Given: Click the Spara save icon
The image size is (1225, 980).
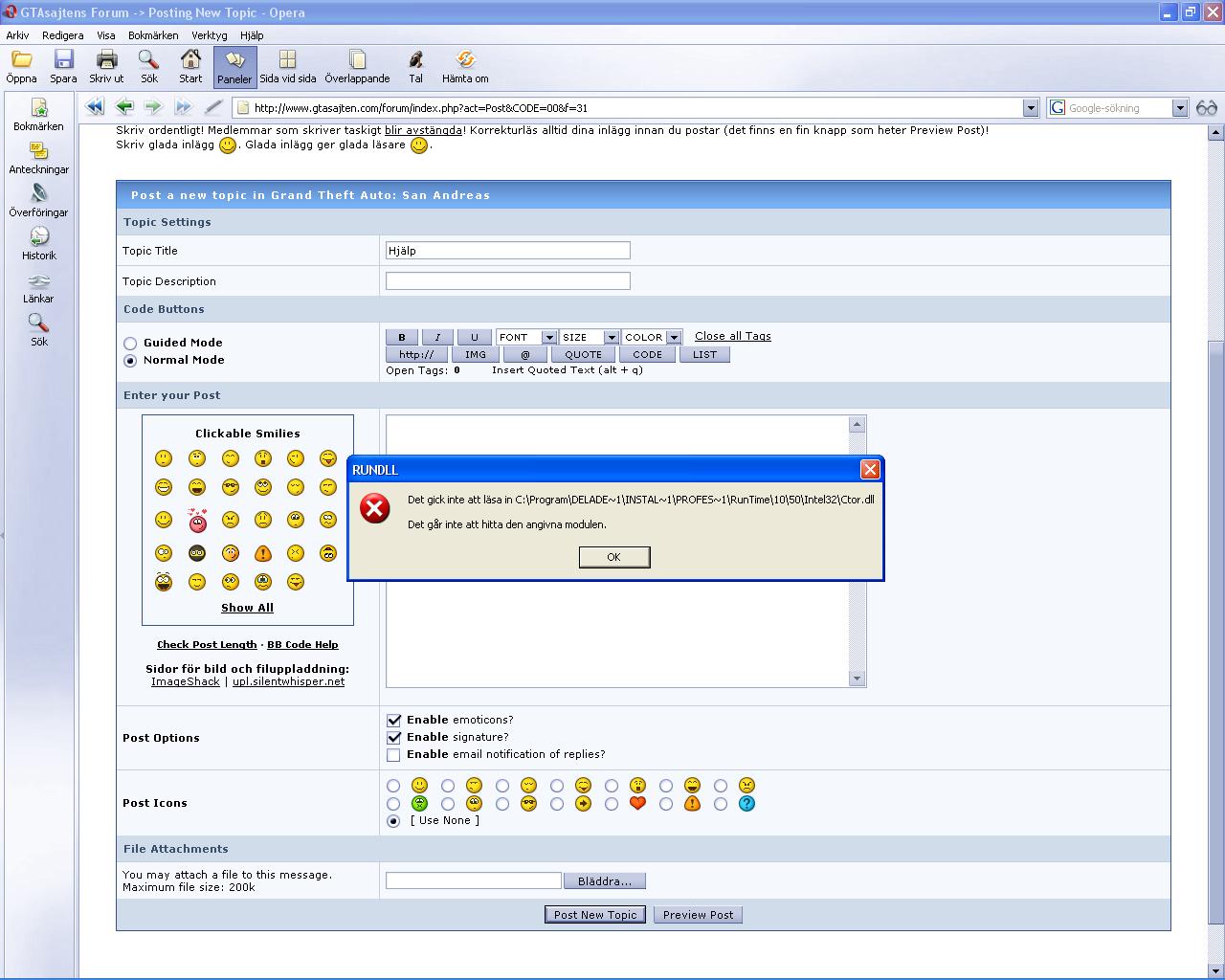Looking at the screenshot, I should [x=63, y=60].
